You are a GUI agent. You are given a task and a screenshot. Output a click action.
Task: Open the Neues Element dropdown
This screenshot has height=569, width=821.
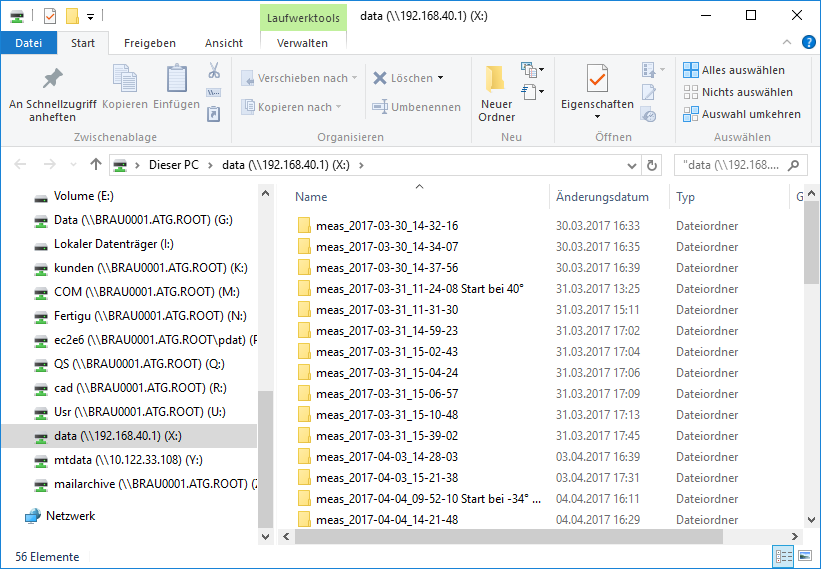[532, 70]
